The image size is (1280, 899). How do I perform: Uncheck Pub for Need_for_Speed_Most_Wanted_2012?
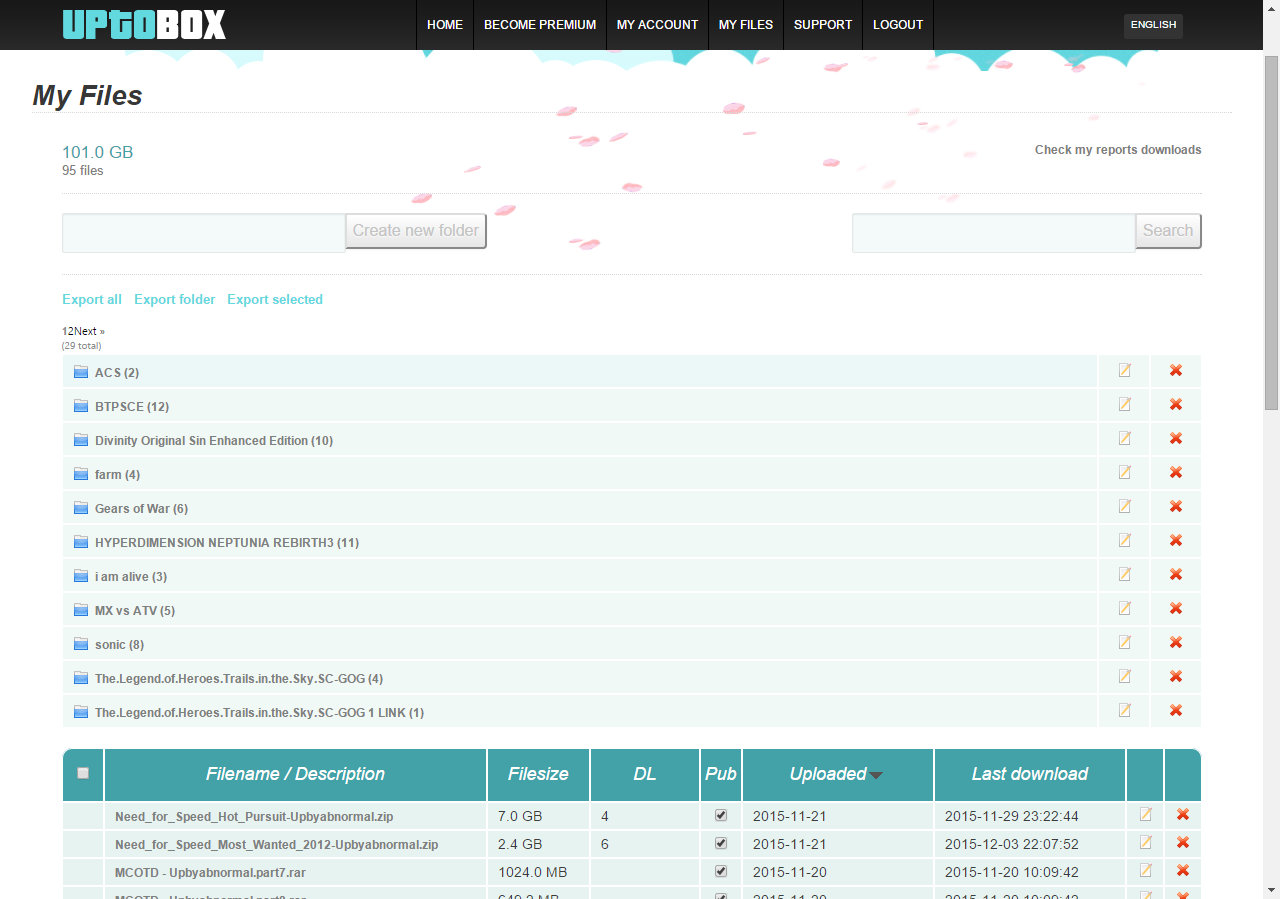(x=721, y=844)
